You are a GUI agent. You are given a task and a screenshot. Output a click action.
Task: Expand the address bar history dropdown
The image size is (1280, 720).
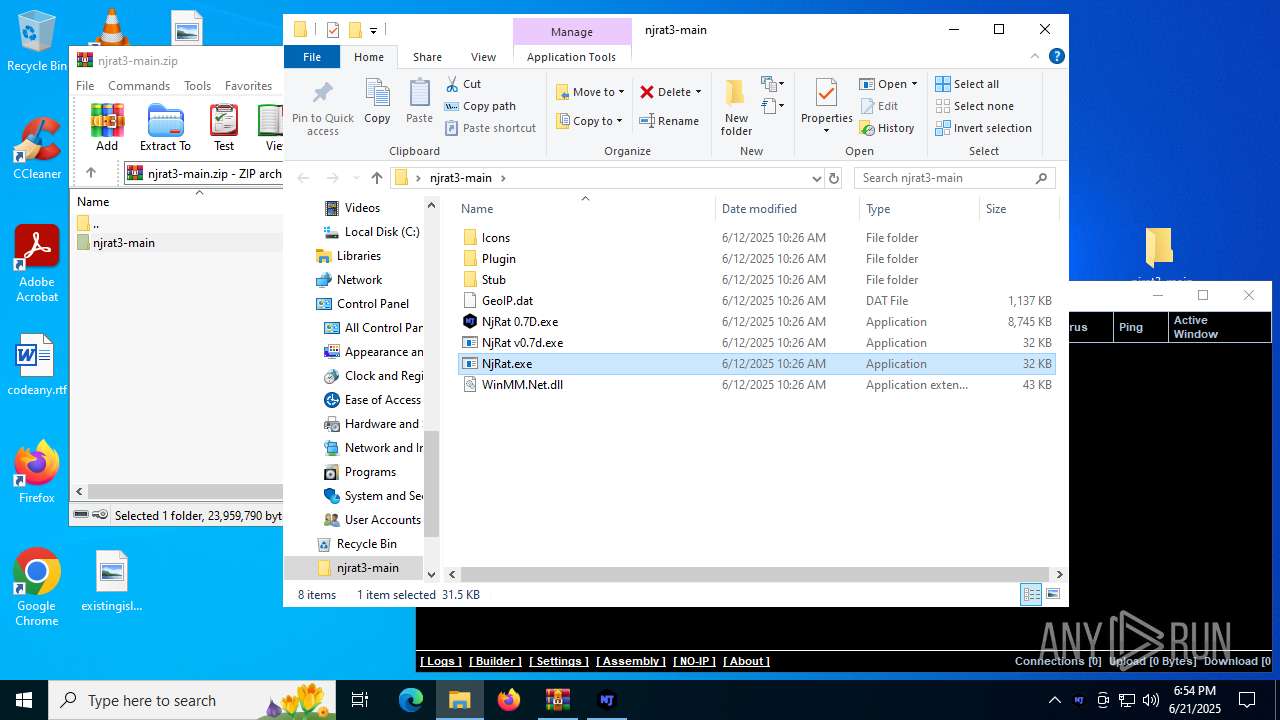[817, 178]
